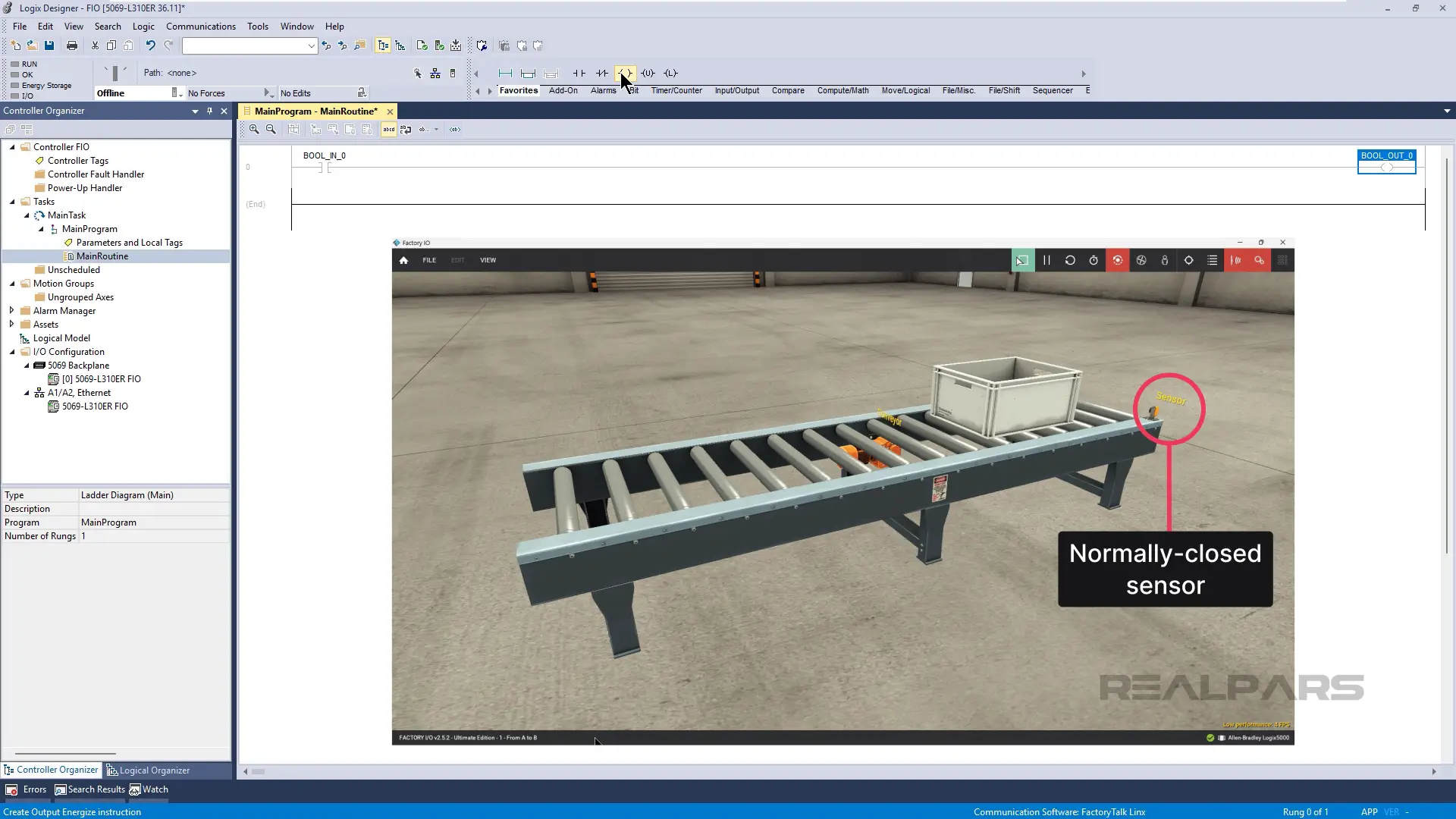The width and height of the screenshot is (1456, 819).
Task: Switch to the Timer/Counter instruction tab
Action: [676, 90]
